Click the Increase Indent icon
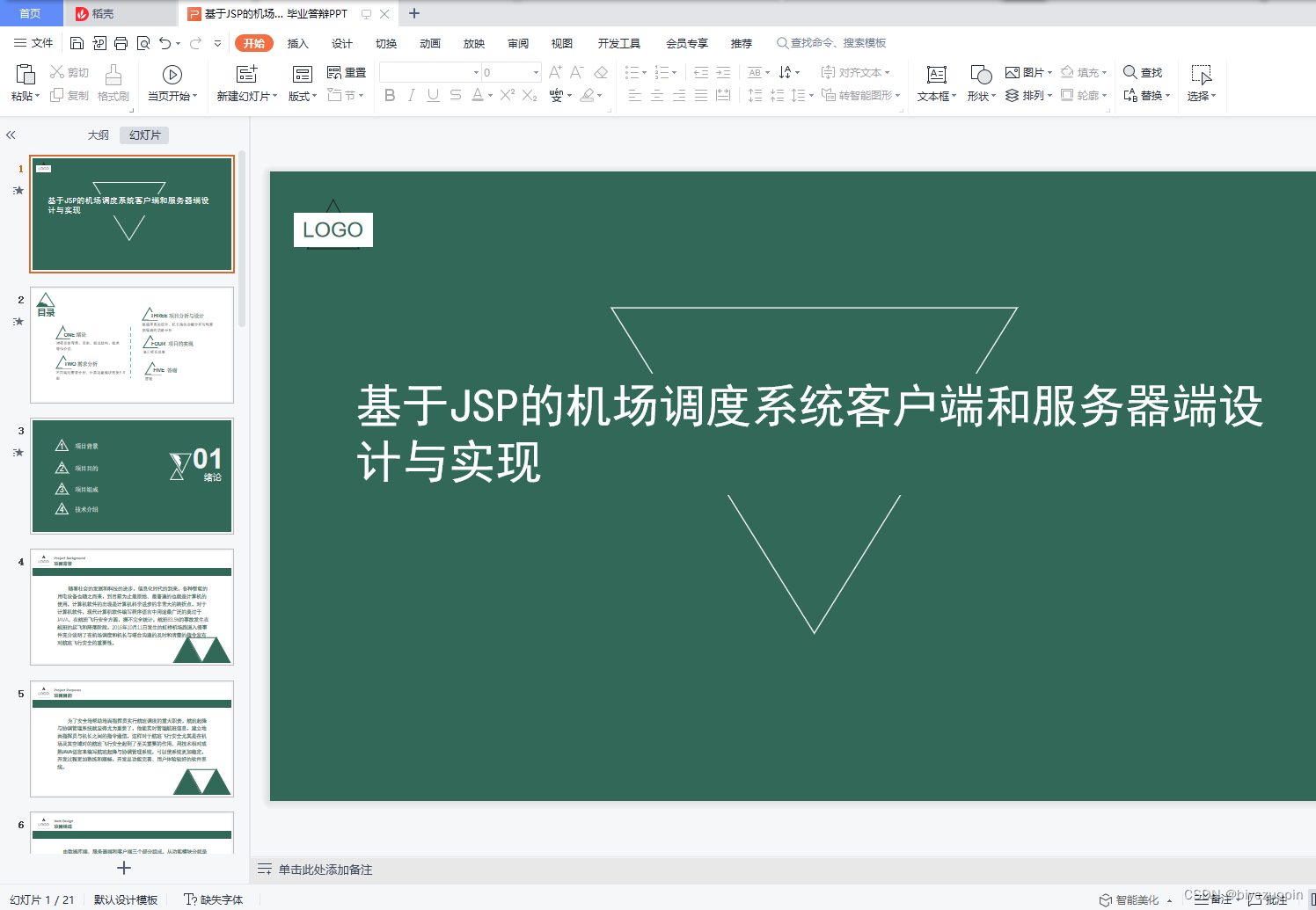The height and width of the screenshot is (910, 1316). pyautogui.click(x=723, y=72)
